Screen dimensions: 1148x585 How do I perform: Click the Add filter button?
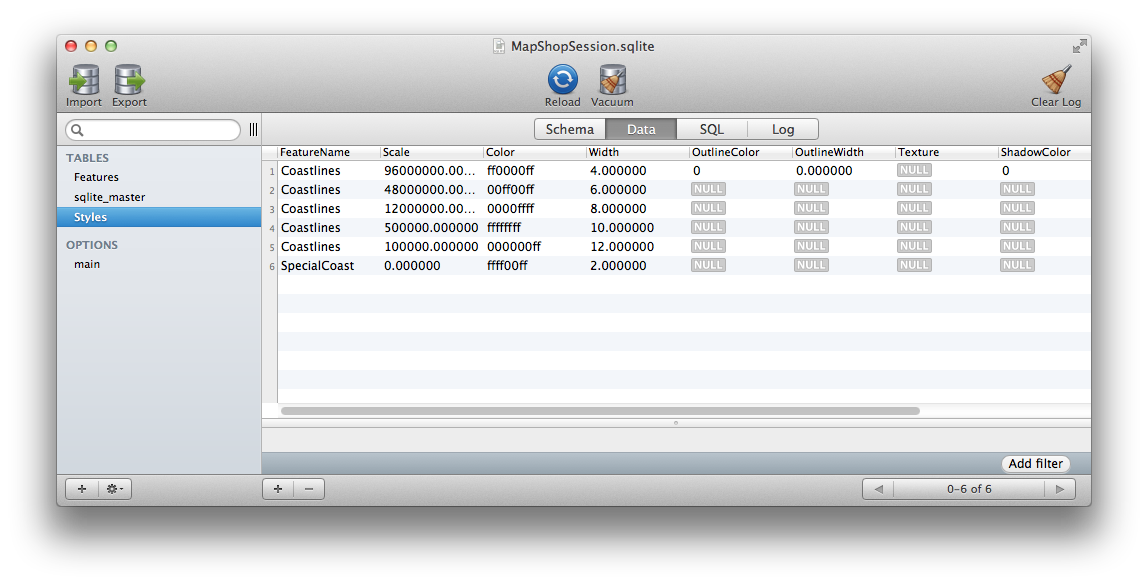coord(1035,464)
